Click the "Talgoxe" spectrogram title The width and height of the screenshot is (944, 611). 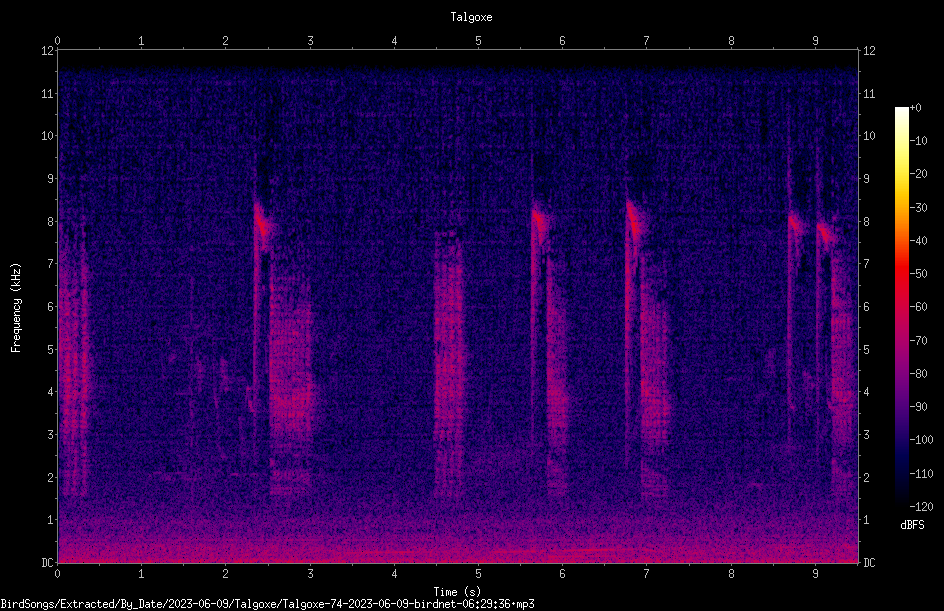coord(471,17)
